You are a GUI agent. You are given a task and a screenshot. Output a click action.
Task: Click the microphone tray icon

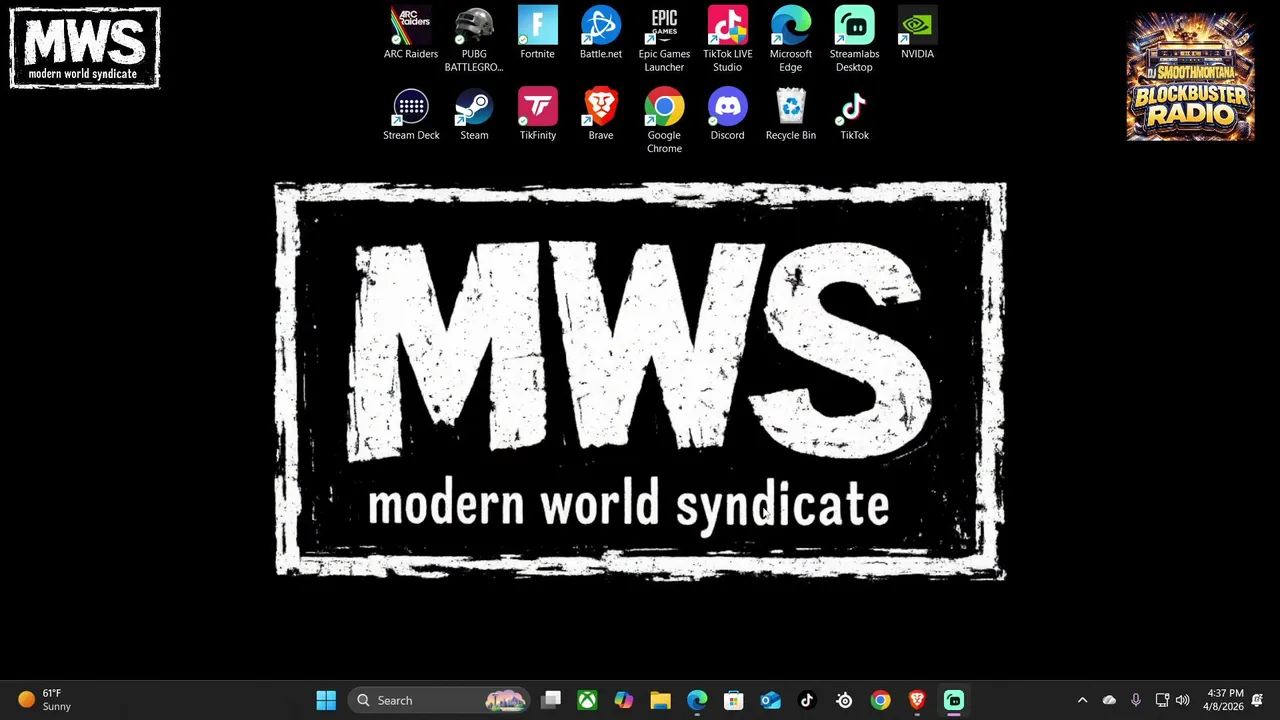1135,701
